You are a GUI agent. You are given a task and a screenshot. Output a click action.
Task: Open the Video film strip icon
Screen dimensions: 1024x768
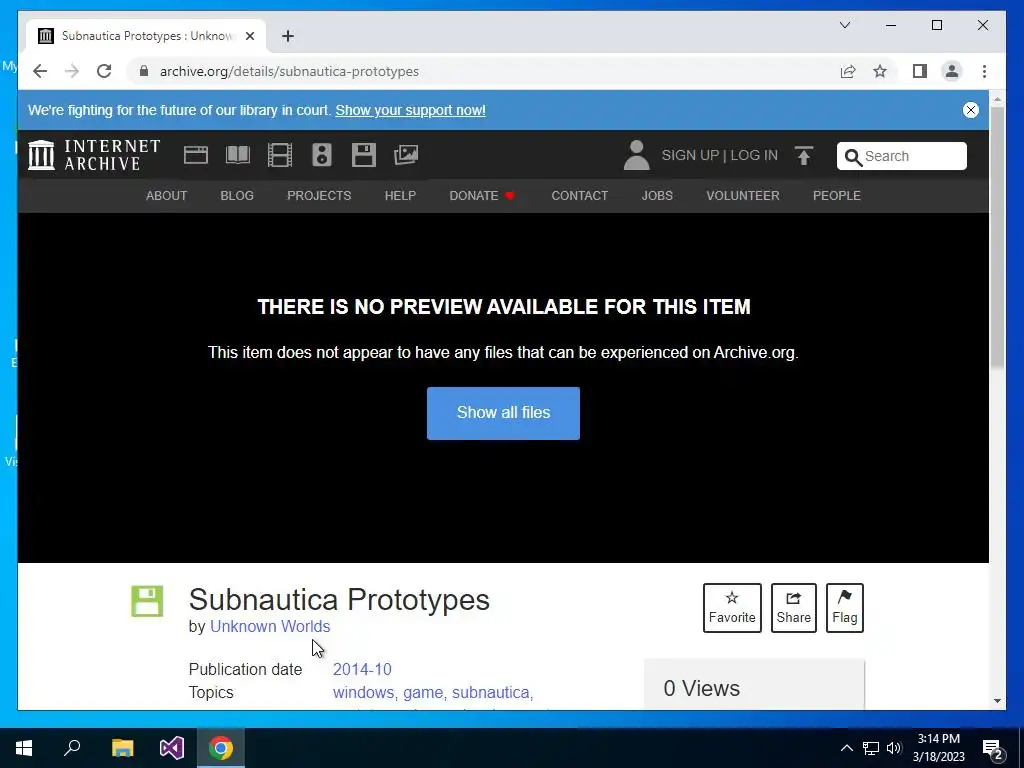280,155
